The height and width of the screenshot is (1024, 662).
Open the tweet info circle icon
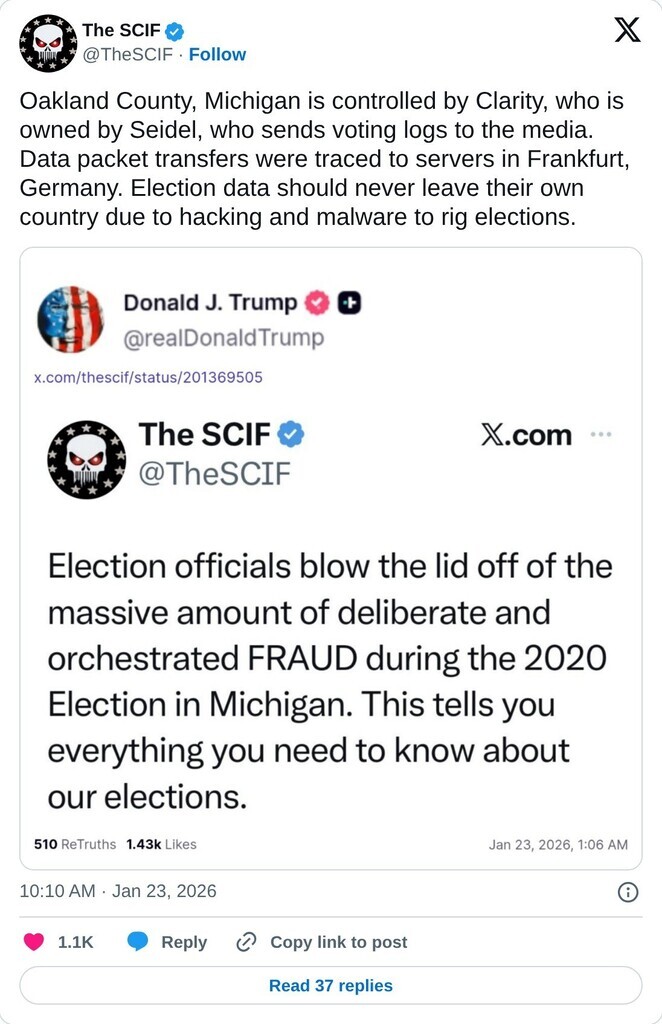coord(628,892)
